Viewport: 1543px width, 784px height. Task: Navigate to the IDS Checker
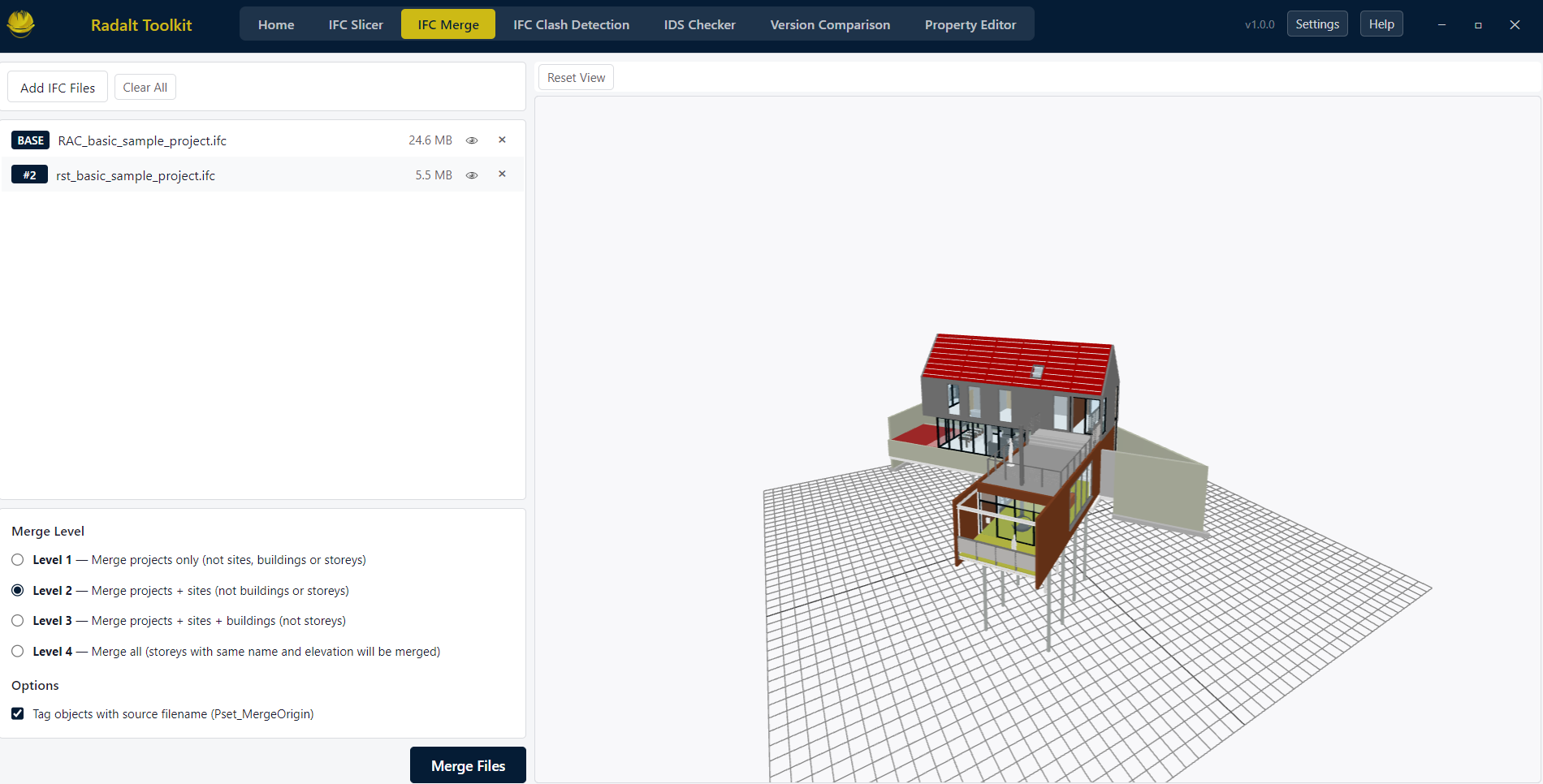(x=699, y=24)
